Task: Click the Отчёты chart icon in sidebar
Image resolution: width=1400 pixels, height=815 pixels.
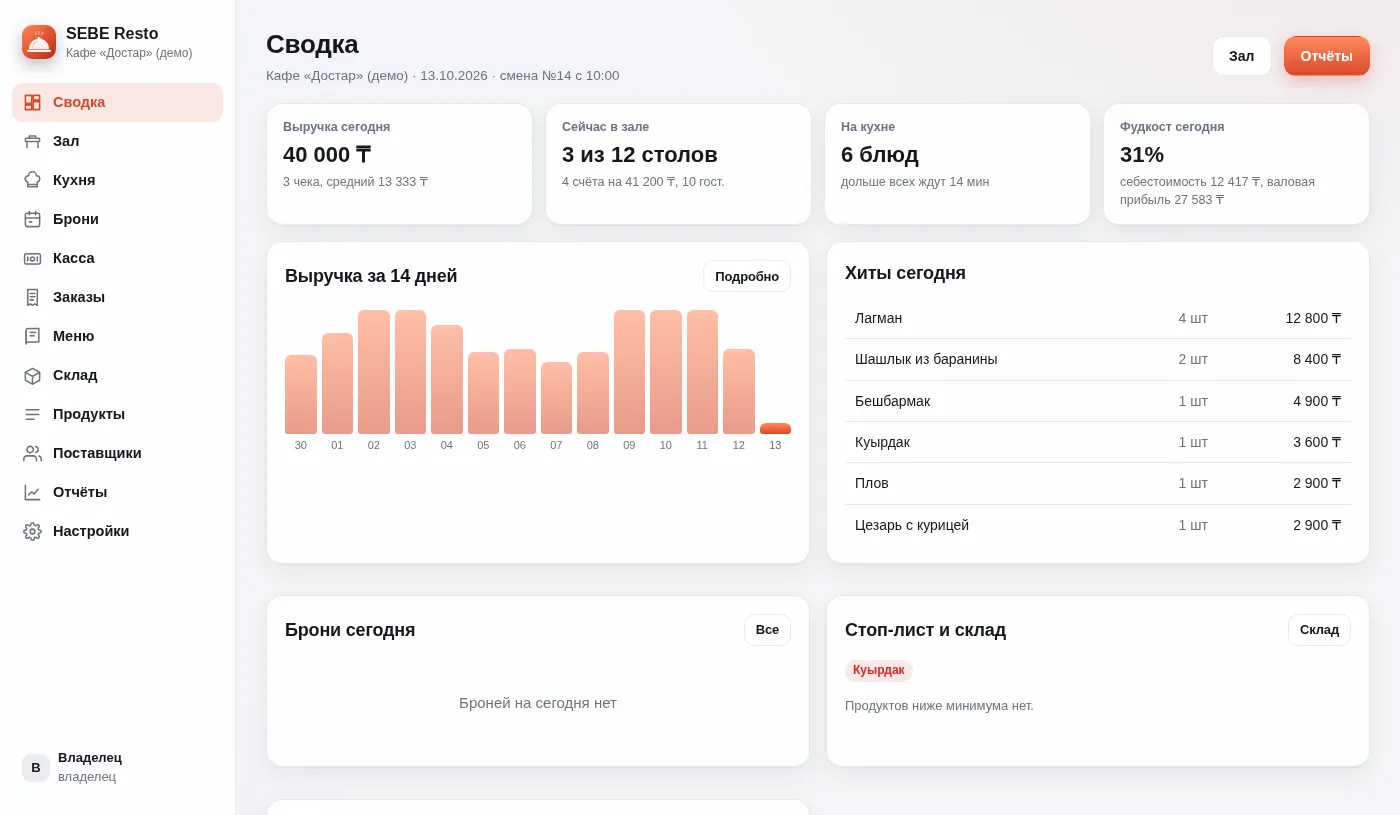Action: coord(32,492)
